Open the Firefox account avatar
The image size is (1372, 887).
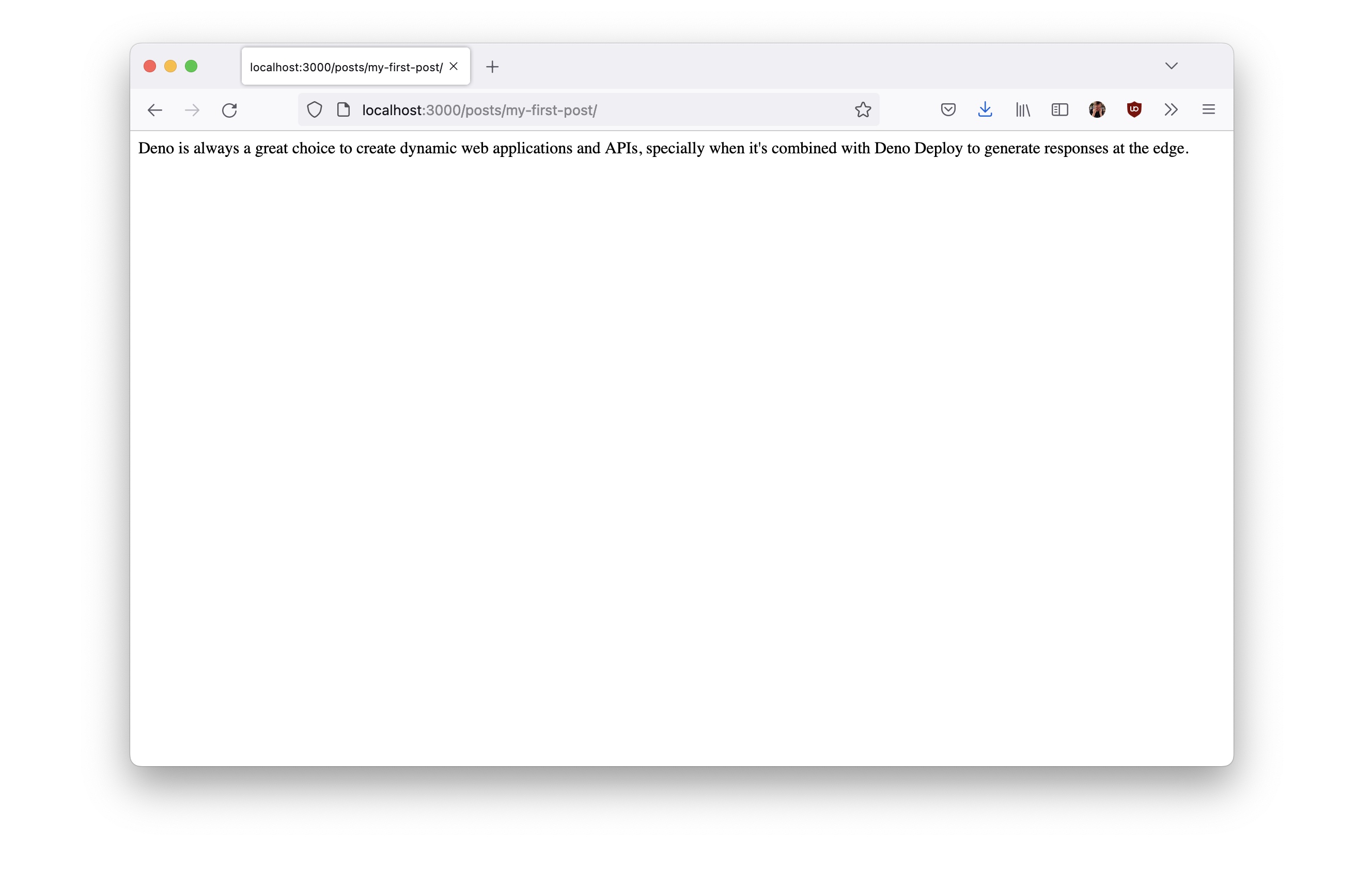(x=1097, y=109)
